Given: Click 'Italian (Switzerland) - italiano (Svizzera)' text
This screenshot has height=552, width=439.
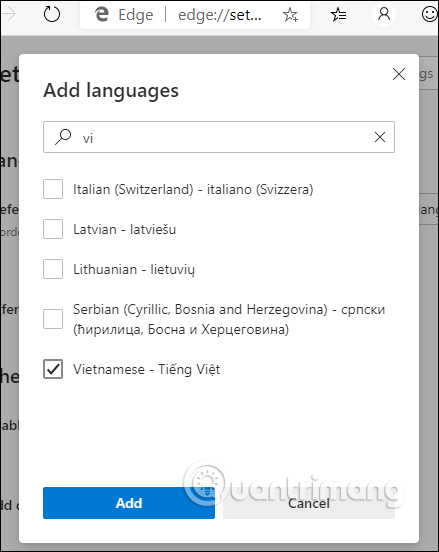Looking at the screenshot, I should click(x=193, y=189).
